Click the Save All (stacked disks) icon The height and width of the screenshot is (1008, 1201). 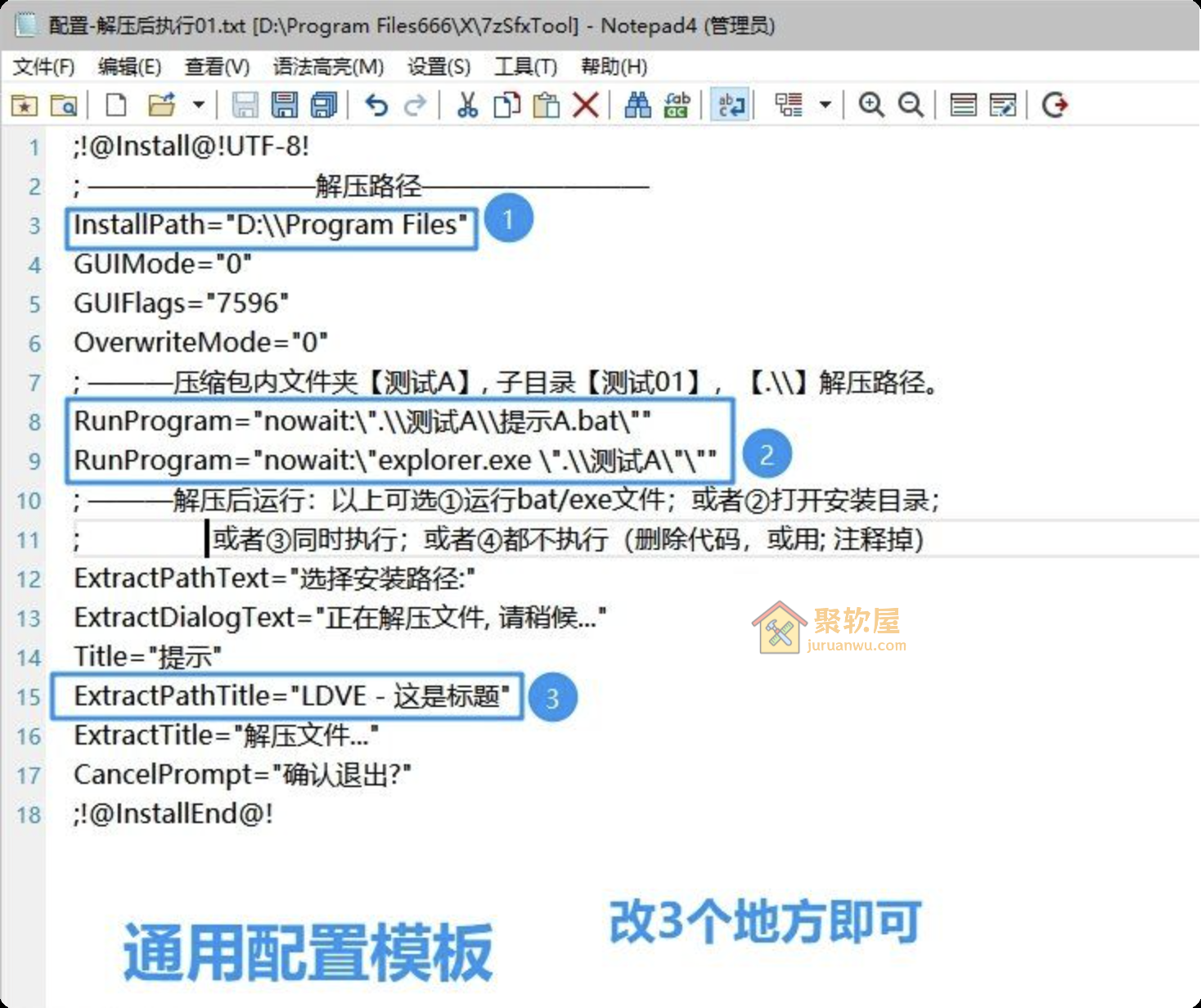click(x=324, y=105)
